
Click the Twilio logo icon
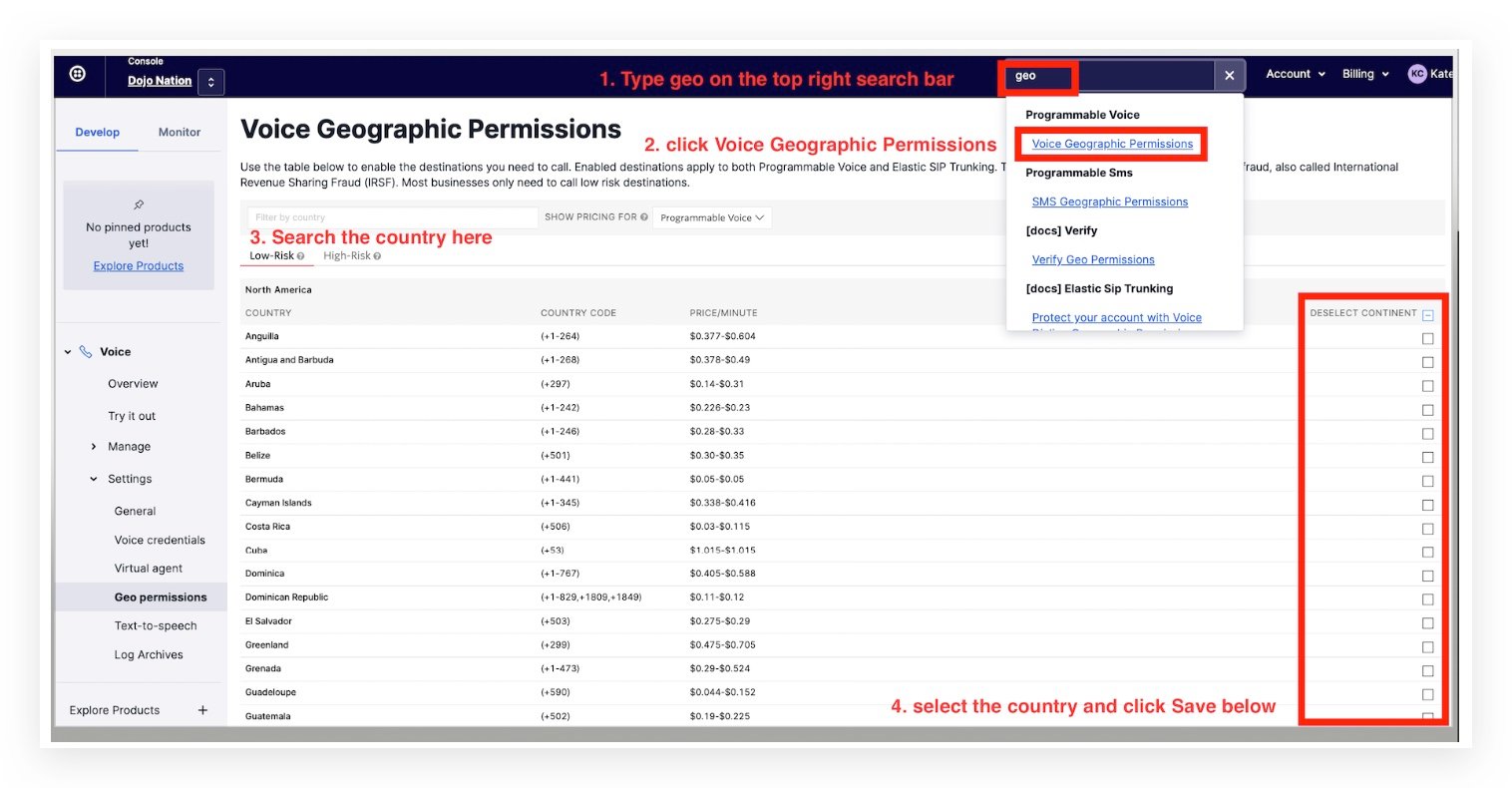78,74
